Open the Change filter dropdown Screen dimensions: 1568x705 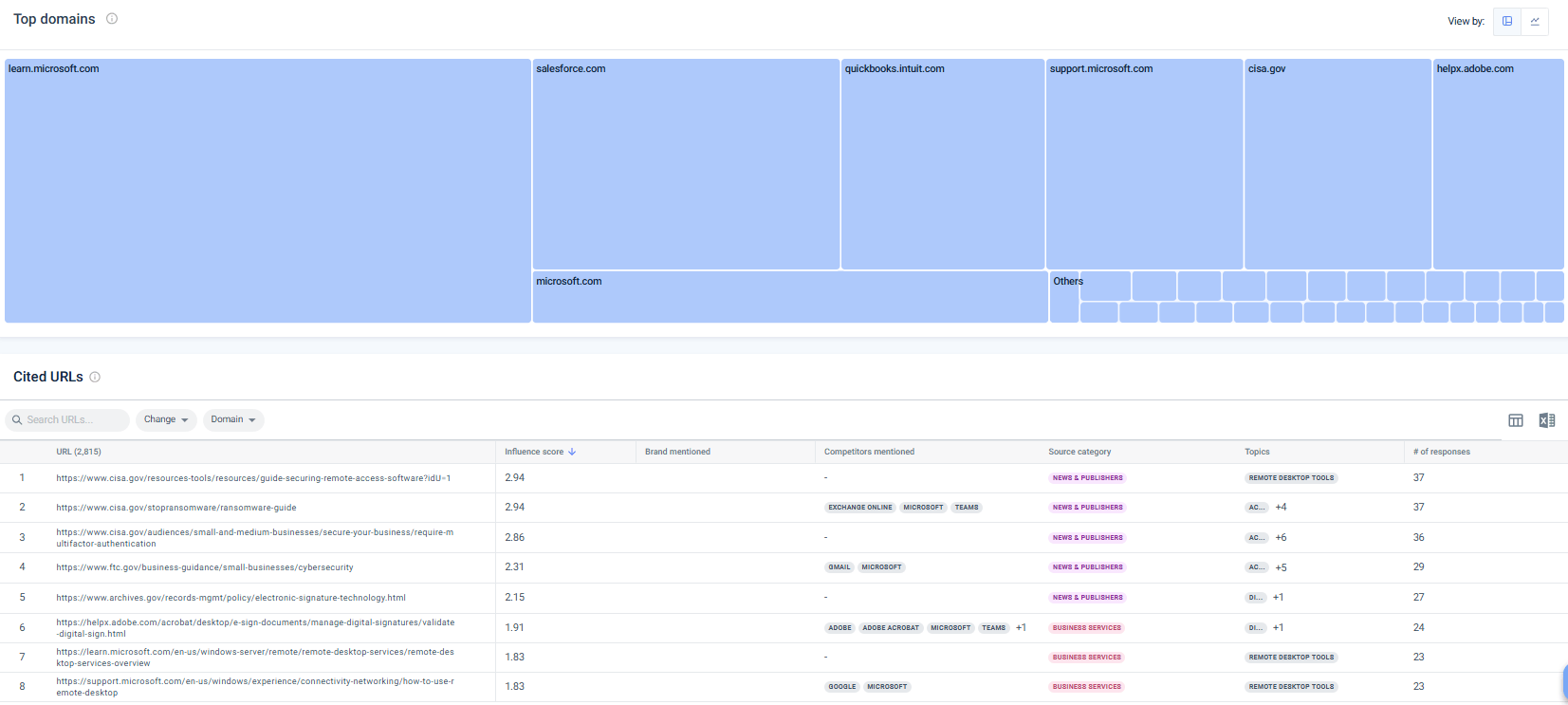tap(166, 419)
